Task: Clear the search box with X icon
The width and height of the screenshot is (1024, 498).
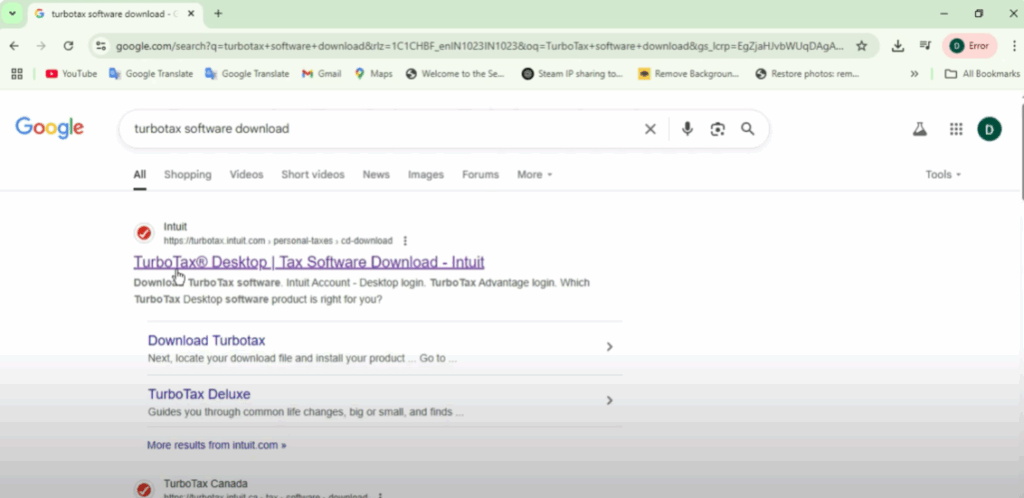Action: pyautogui.click(x=650, y=129)
